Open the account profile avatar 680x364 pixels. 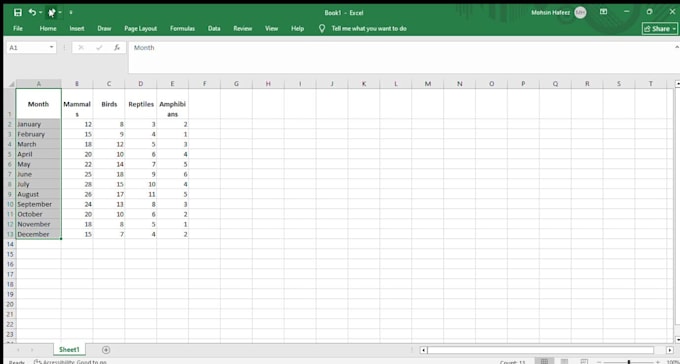[x=580, y=13]
